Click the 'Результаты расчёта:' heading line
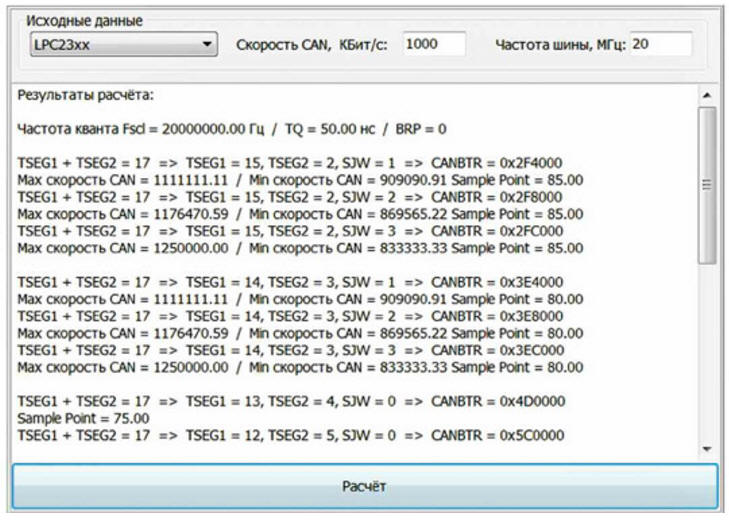The height and width of the screenshot is (520, 729). [85, 96]
